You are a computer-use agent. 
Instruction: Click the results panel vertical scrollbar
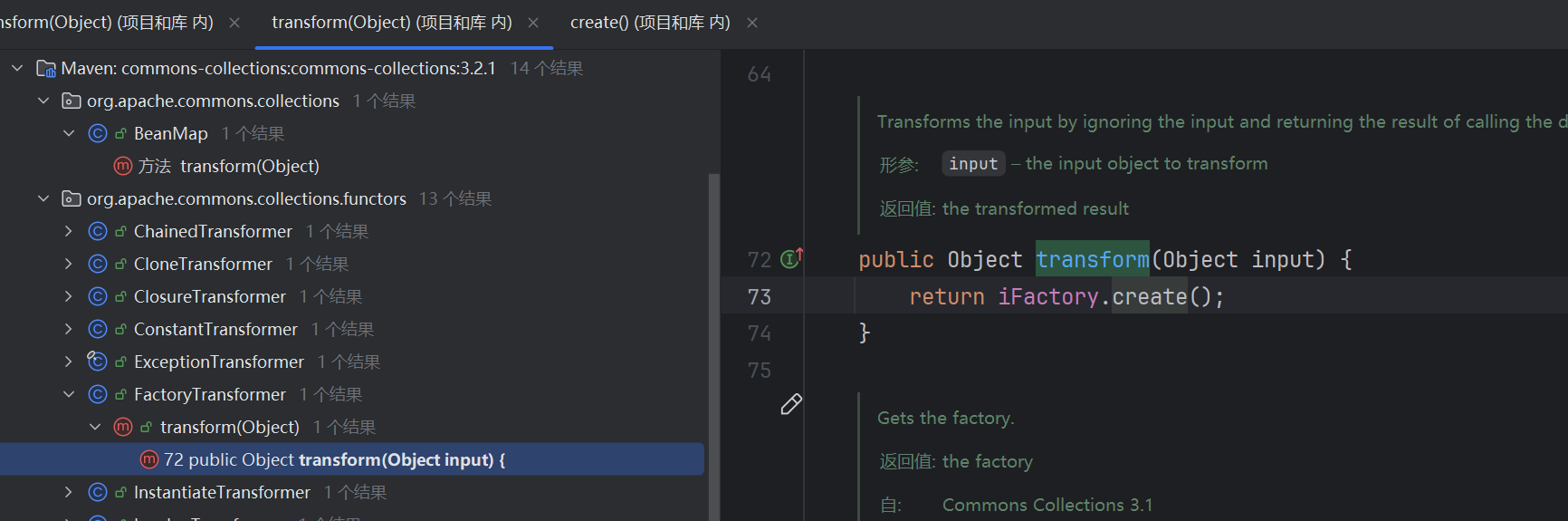coord(713,344)
